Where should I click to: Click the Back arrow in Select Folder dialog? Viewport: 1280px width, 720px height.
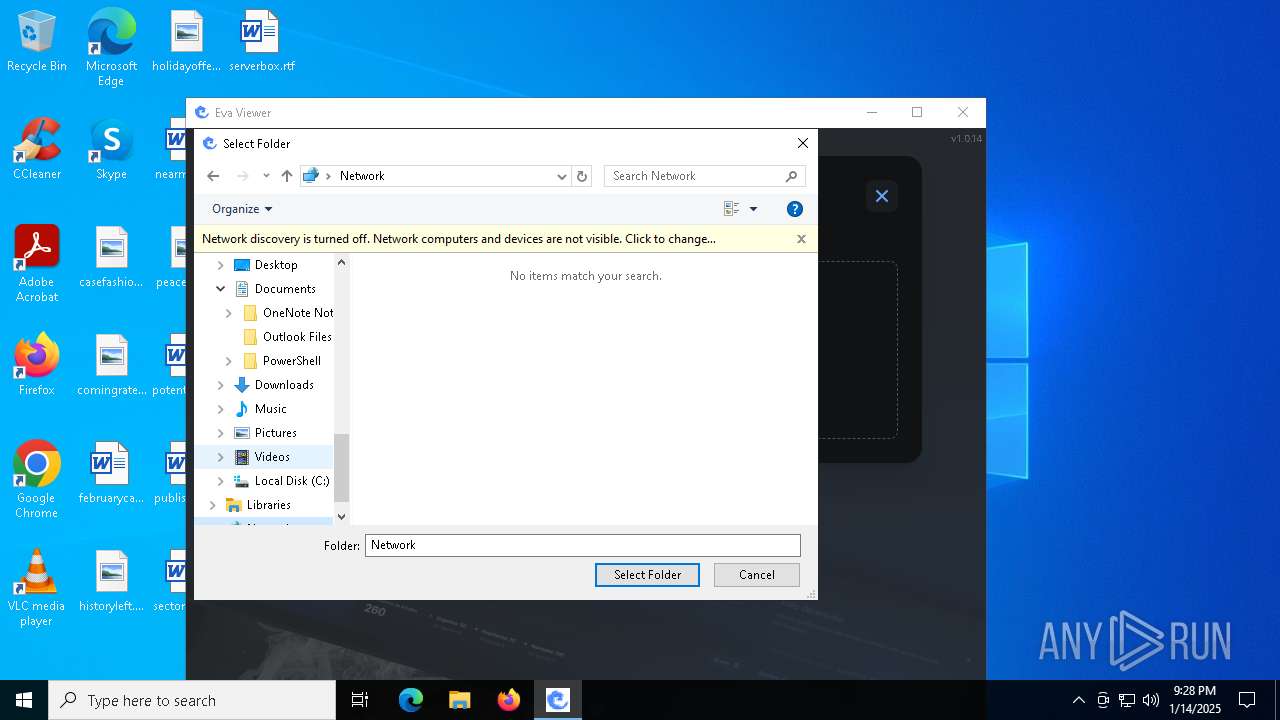(213, 176)
